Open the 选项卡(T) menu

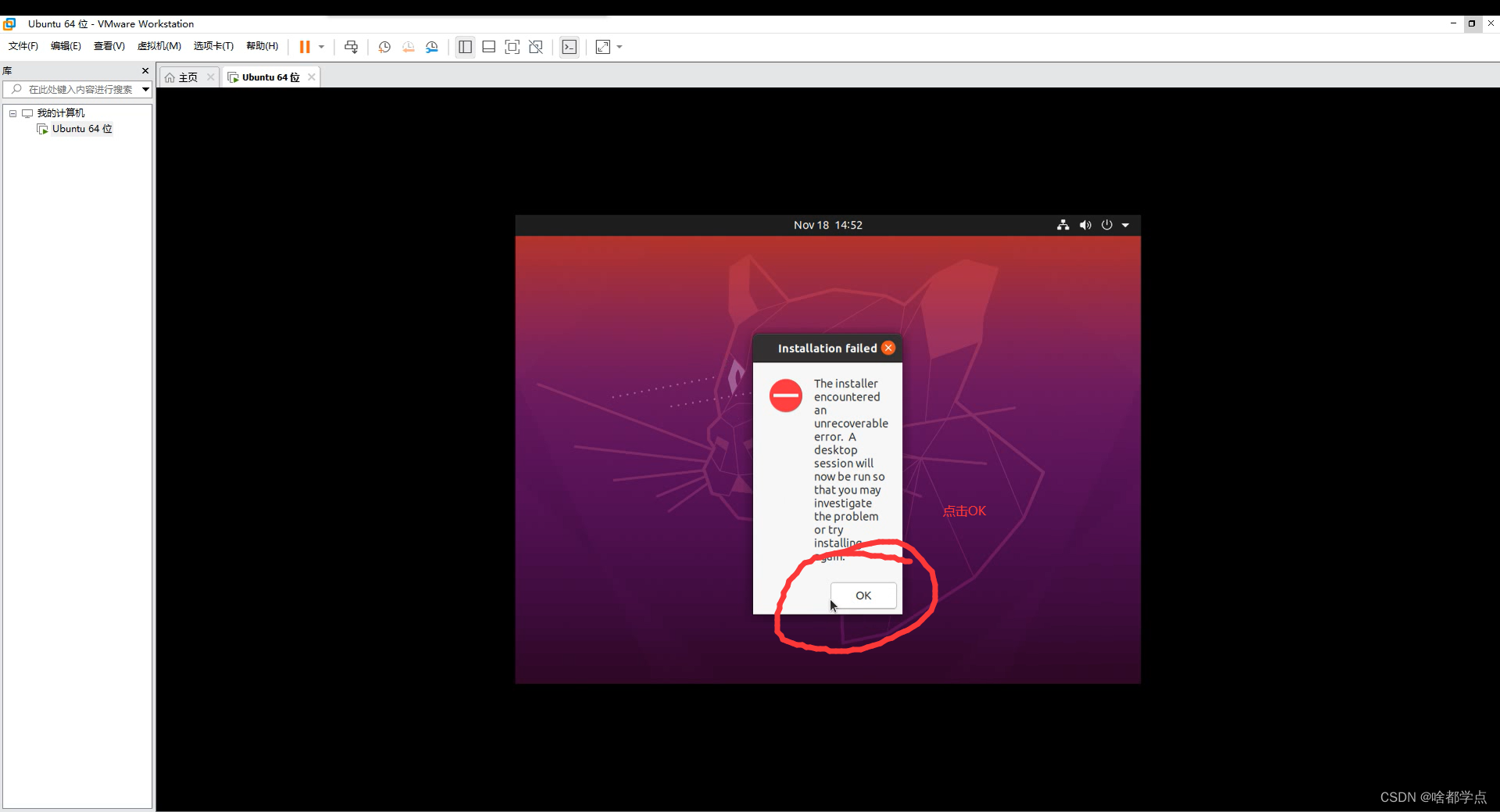click(x=213, y=46)
